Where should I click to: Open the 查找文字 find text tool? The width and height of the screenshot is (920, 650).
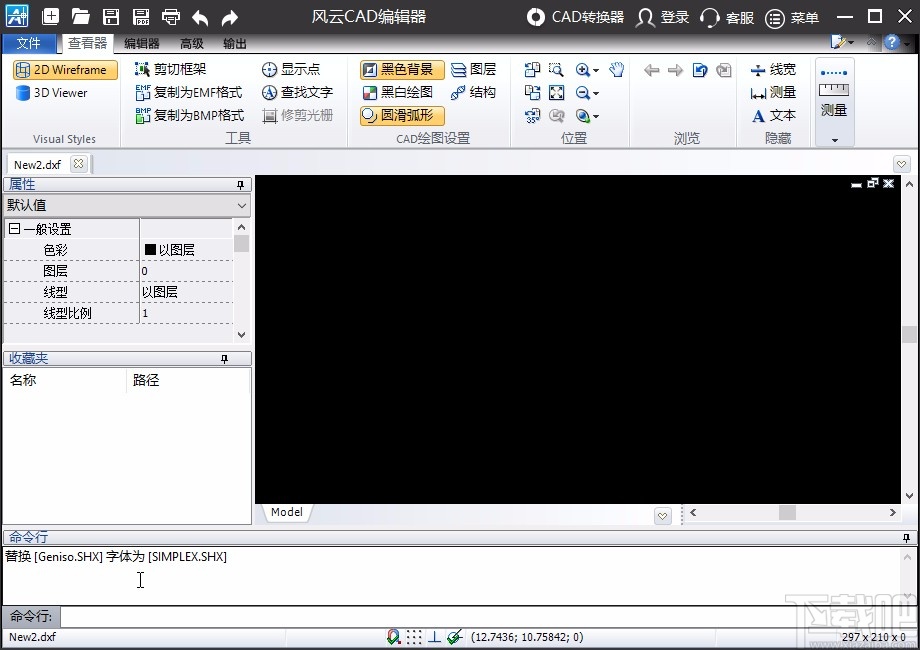(x=297, y=92)
